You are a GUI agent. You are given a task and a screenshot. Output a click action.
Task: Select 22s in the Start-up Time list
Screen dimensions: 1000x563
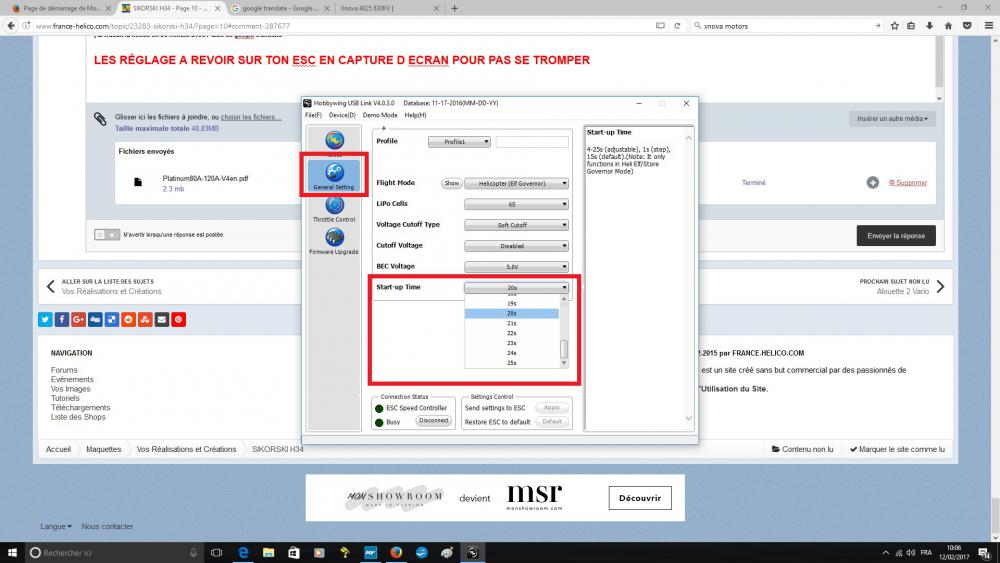(x=512, y=333)
